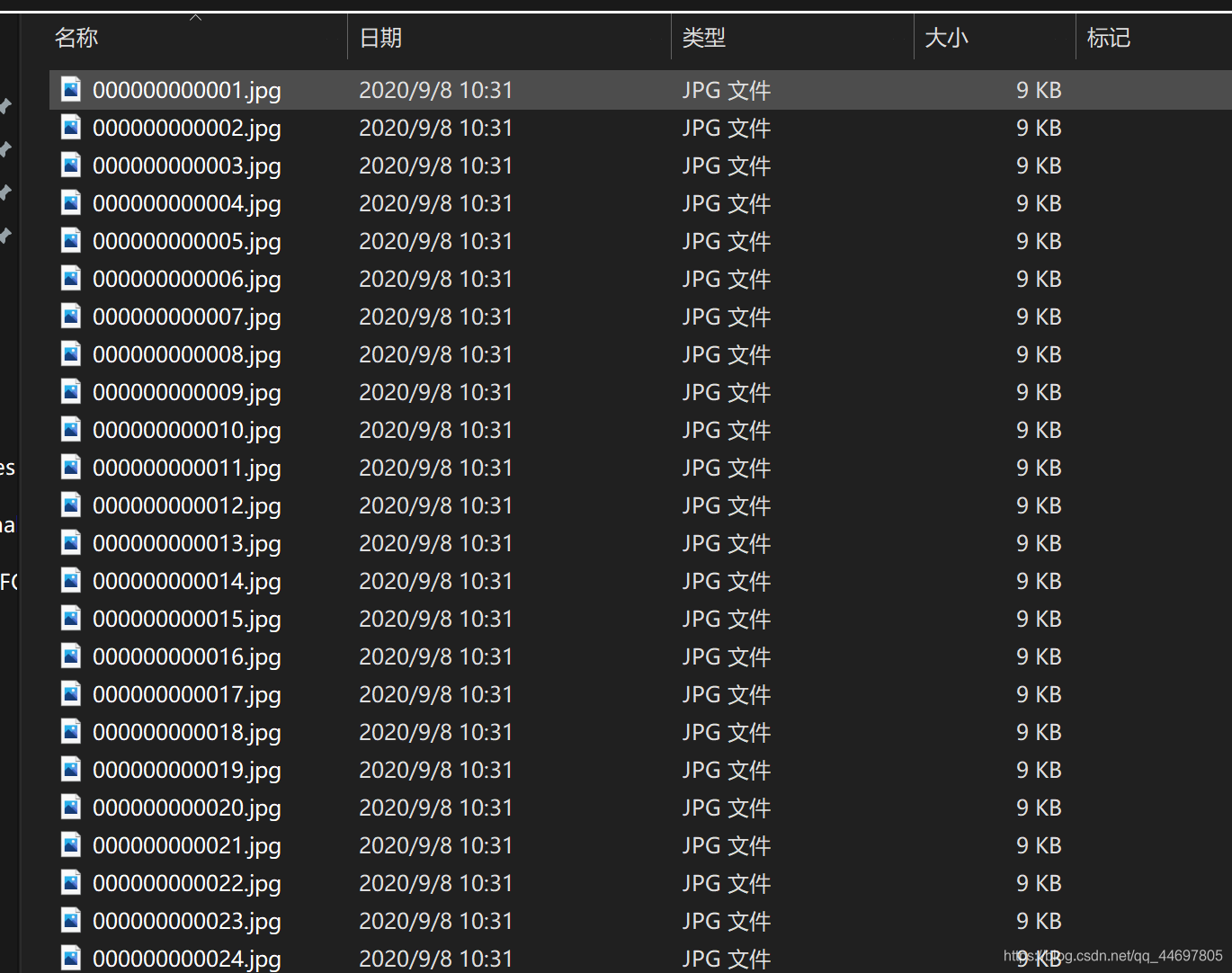This screenshot has height=973, width=1232.
Task: Click the date of 000000000012.jpg
Action: [436, 505]
